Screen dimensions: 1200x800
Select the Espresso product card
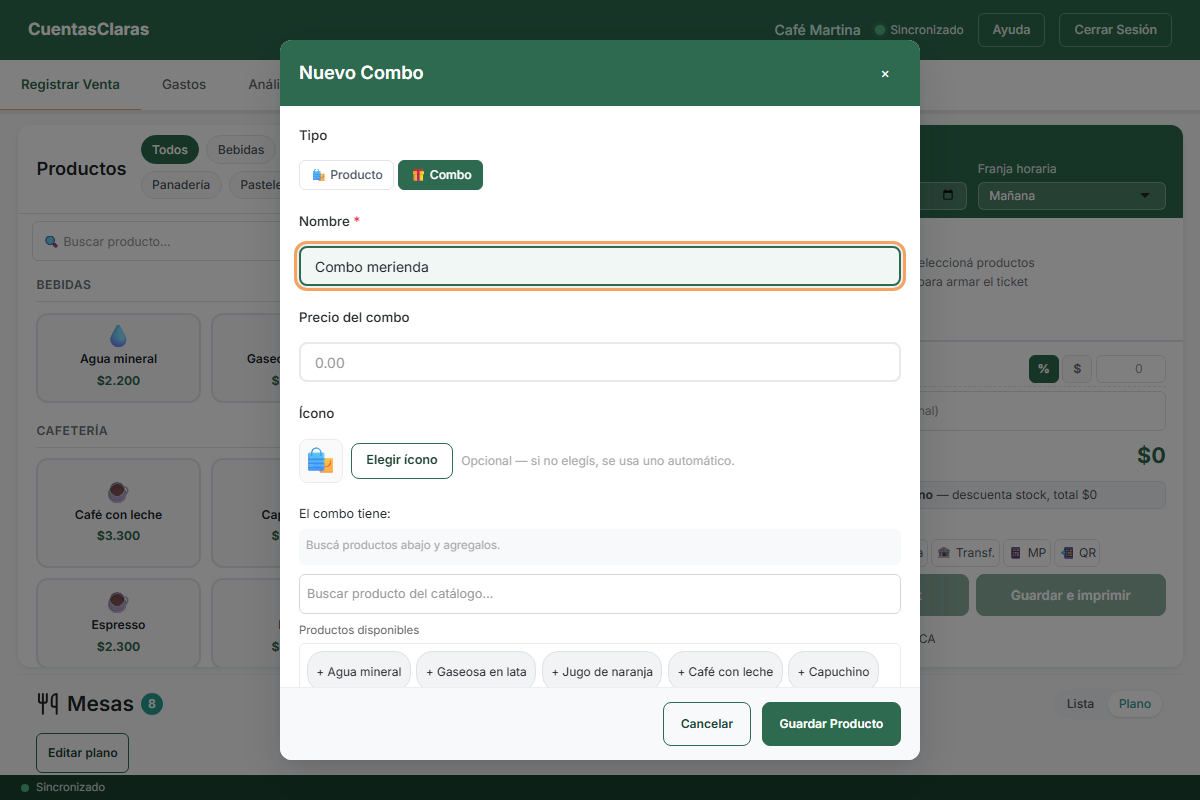(x=119, y=622)
